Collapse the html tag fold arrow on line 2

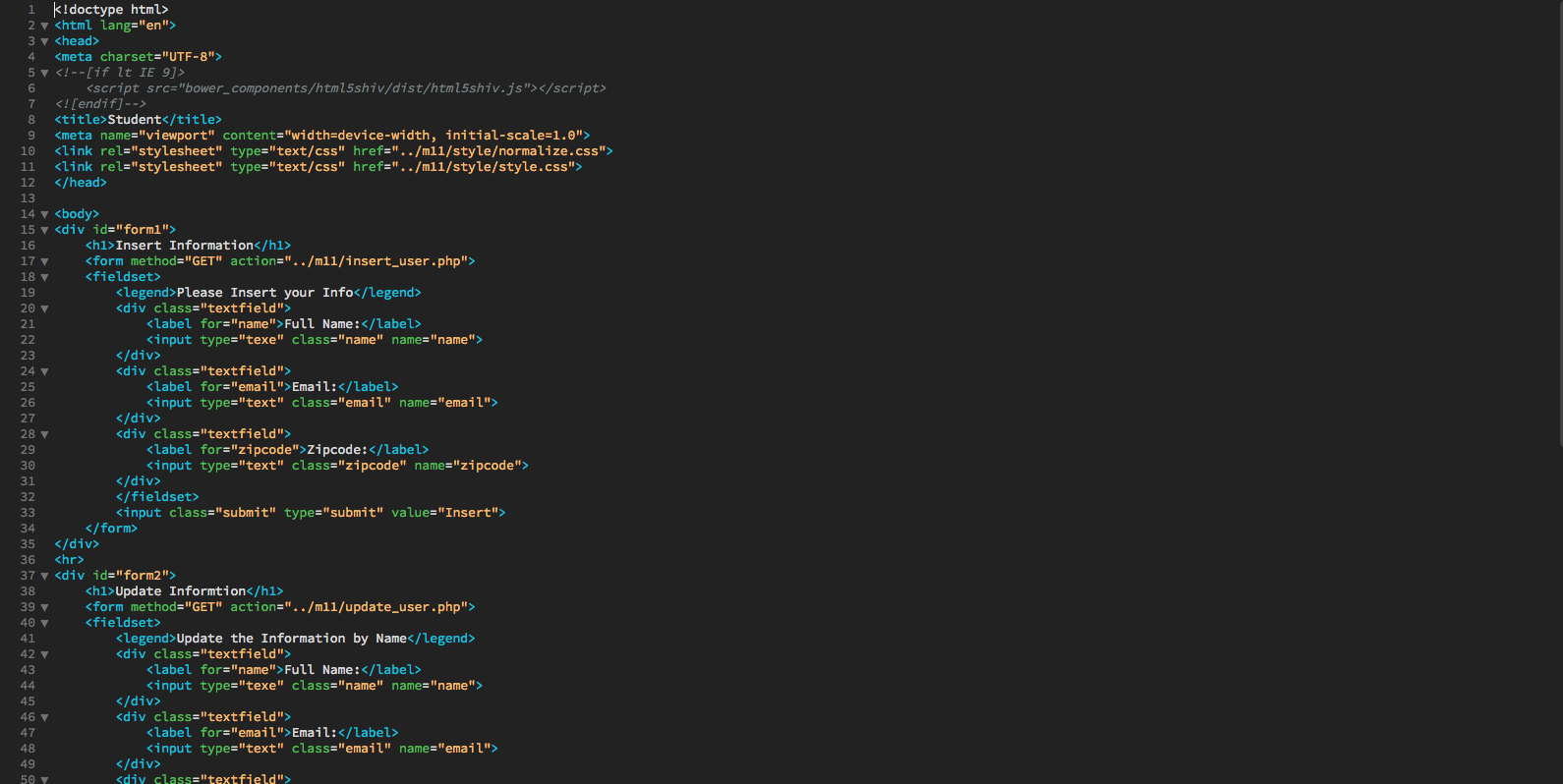coord(44,26)
